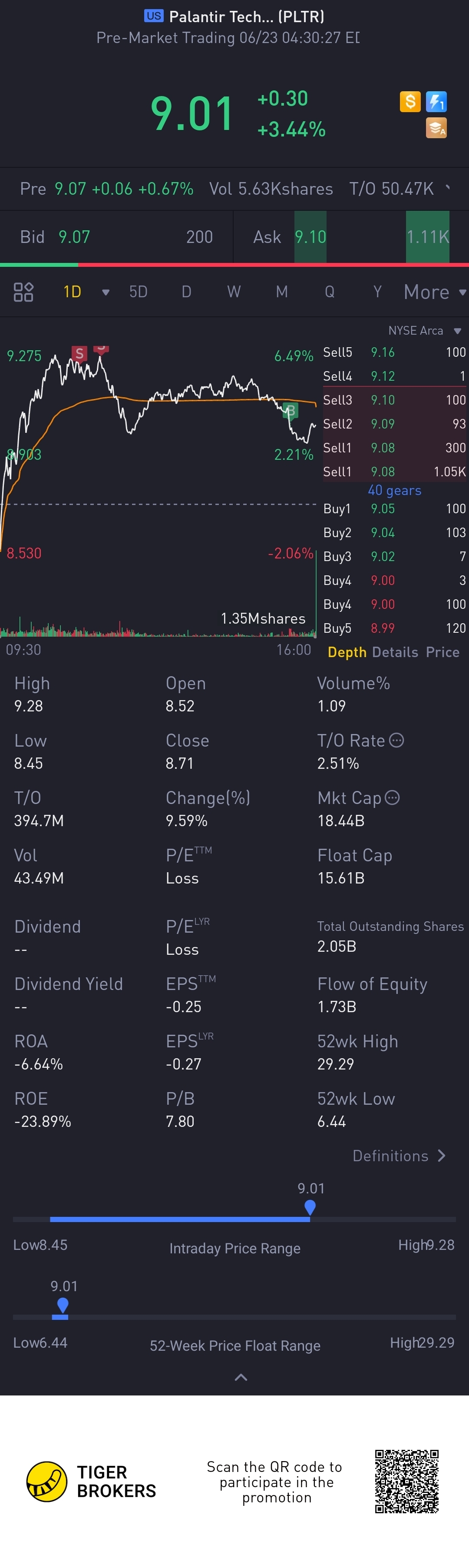Tap the info icon beside Mkt Cap

(x=393, y=797)
